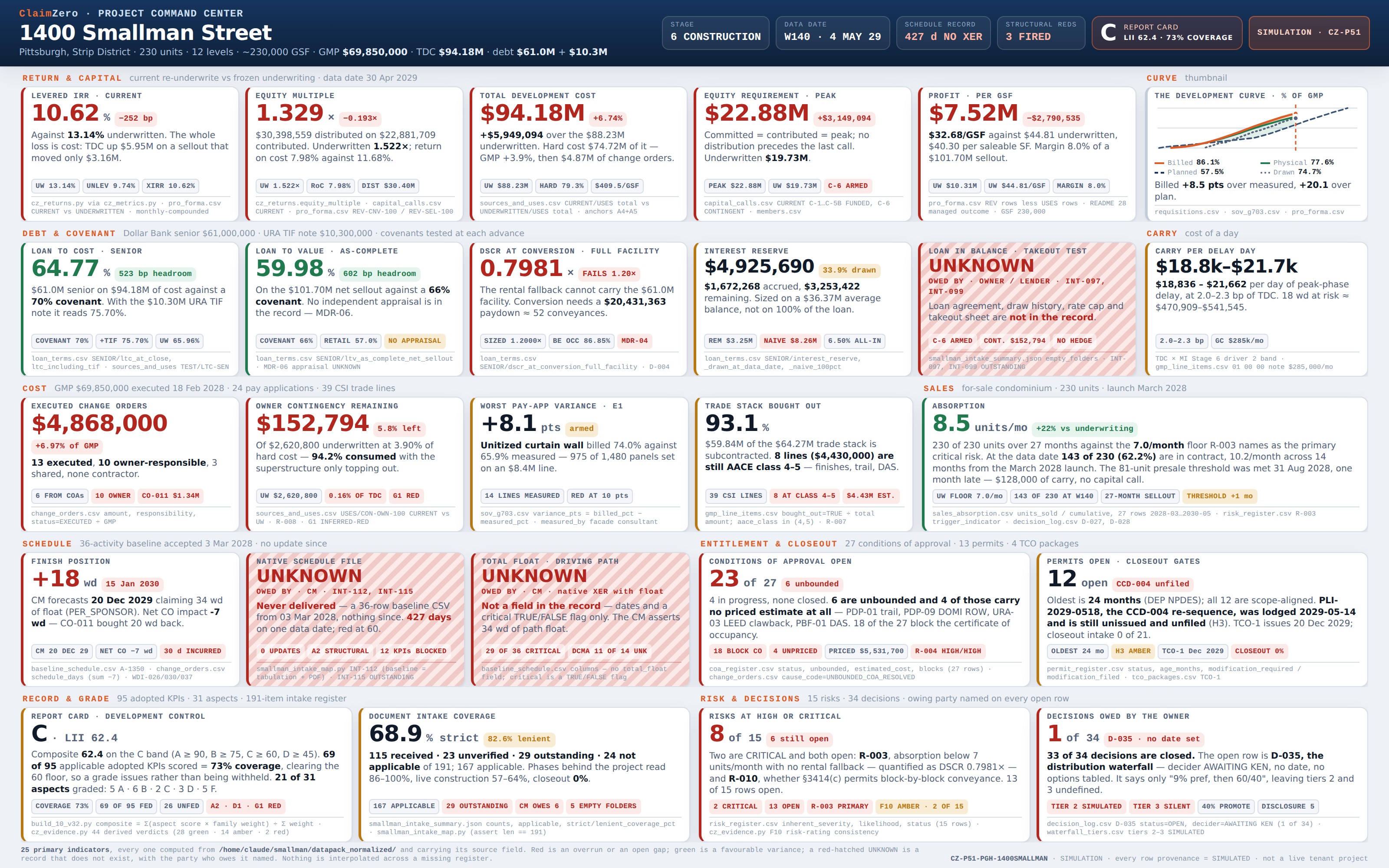The height and width of the screenshot is (868, 1389).
Task: Select the XIRR 10.62% chip
Action: point(171,186)
